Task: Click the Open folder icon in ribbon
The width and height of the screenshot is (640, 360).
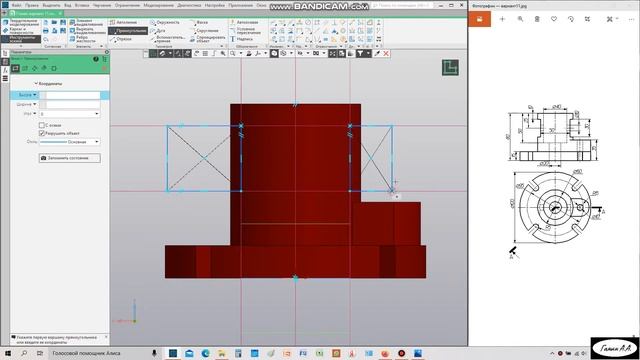Action: coord(54,22)
